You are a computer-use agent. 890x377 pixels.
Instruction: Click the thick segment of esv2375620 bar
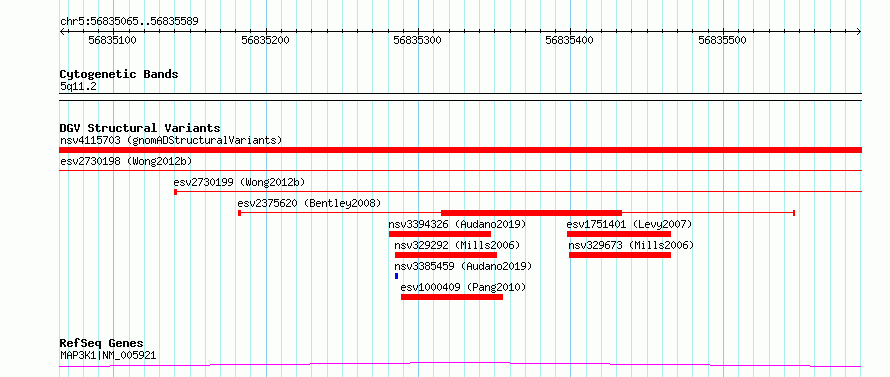click(x=531, y=213)
